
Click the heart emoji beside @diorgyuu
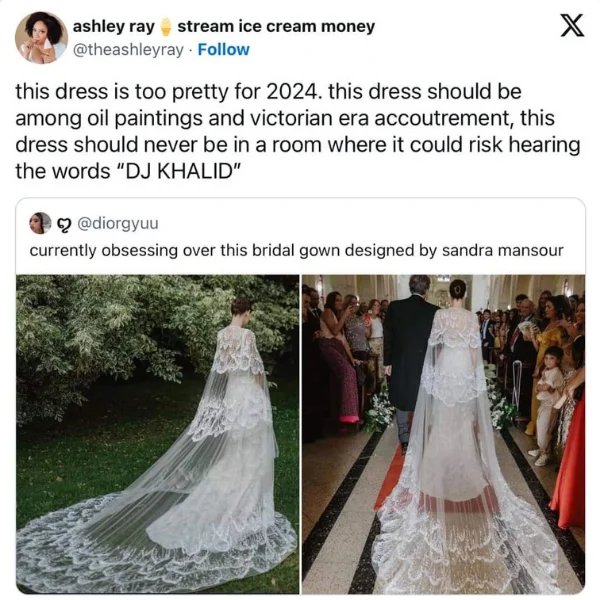pyautogui.click(x=63, y=225)
